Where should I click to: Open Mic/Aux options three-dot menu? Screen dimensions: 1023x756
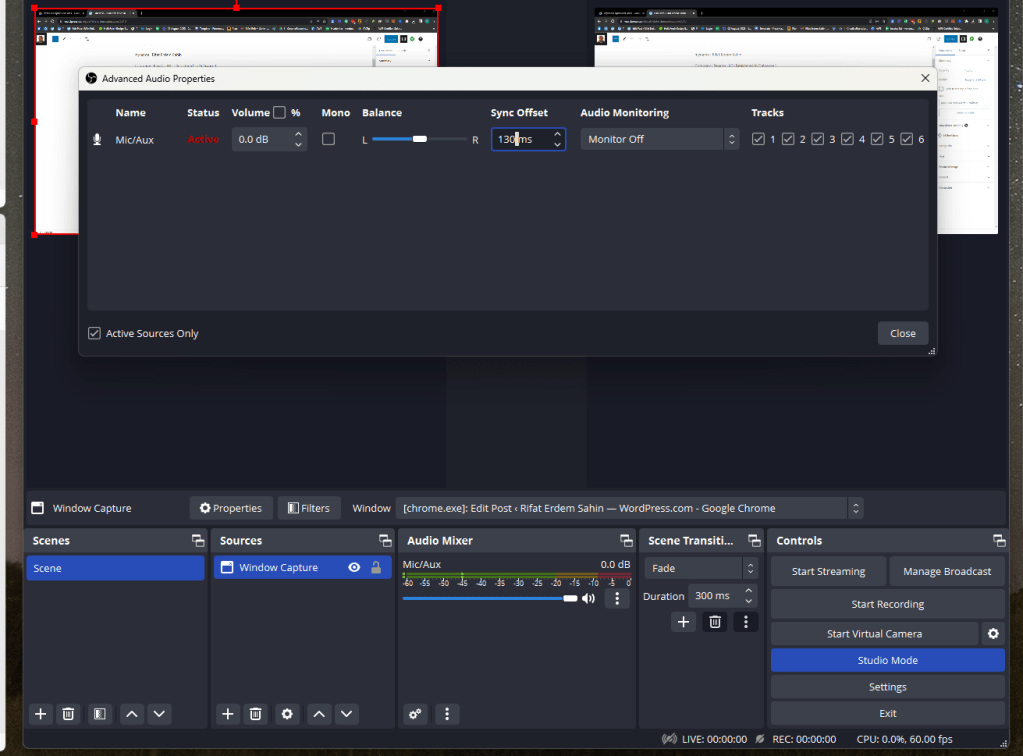tap(617, 598)
